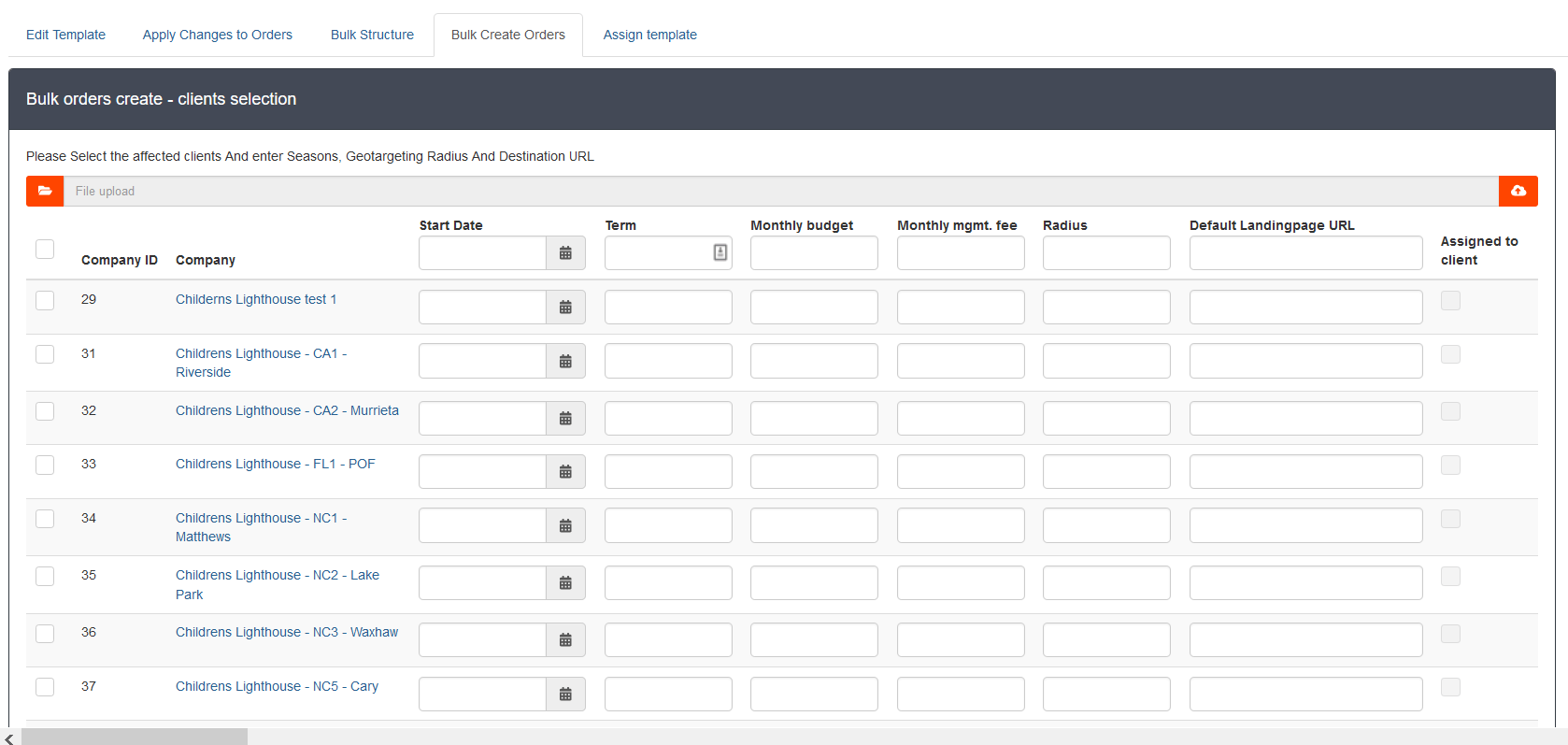This screenshot has width=1568, height=745.
Task: Switch to the Bulk Structure tab
Action: 372,35
